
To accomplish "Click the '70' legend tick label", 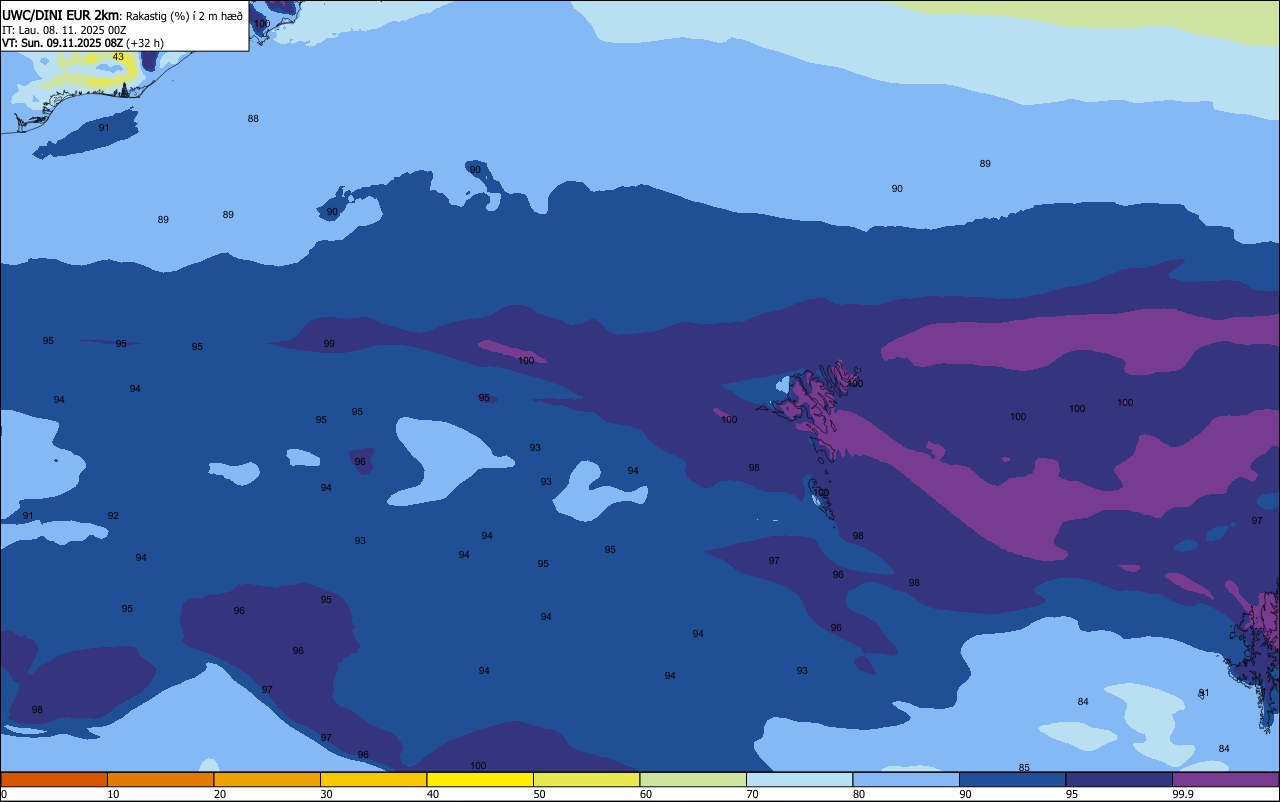I will pos(752,794).
